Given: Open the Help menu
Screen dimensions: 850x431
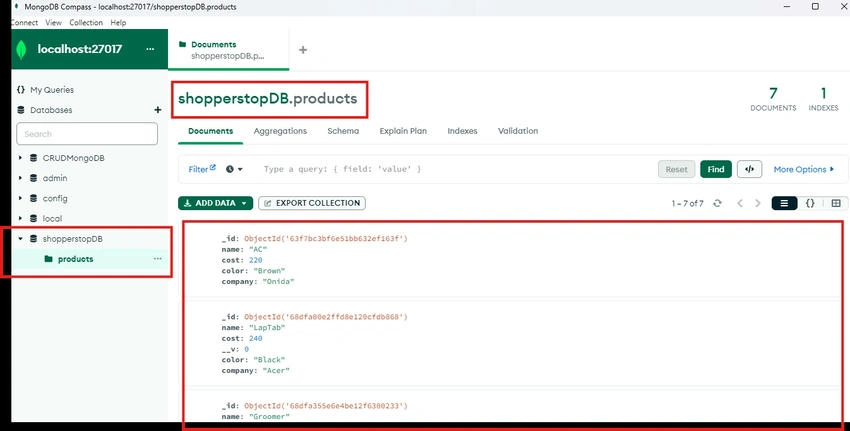Looking at the screenshot, I should coord(118,23).
